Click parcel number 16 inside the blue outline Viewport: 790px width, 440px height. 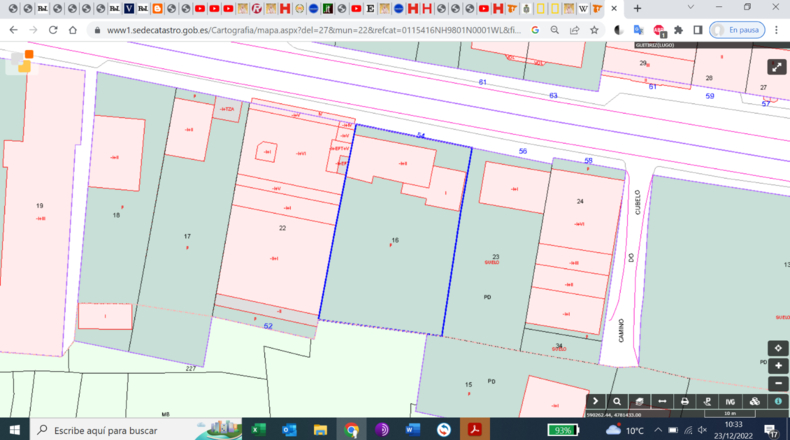pos(395,240)
